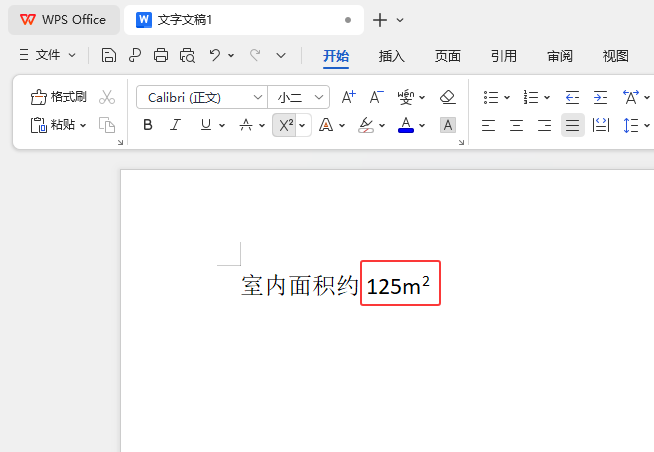Image resolution: width=654 pixels, height=452 pixels.
Task: Toggle character shading gray A button
Action: click(448, 125)
